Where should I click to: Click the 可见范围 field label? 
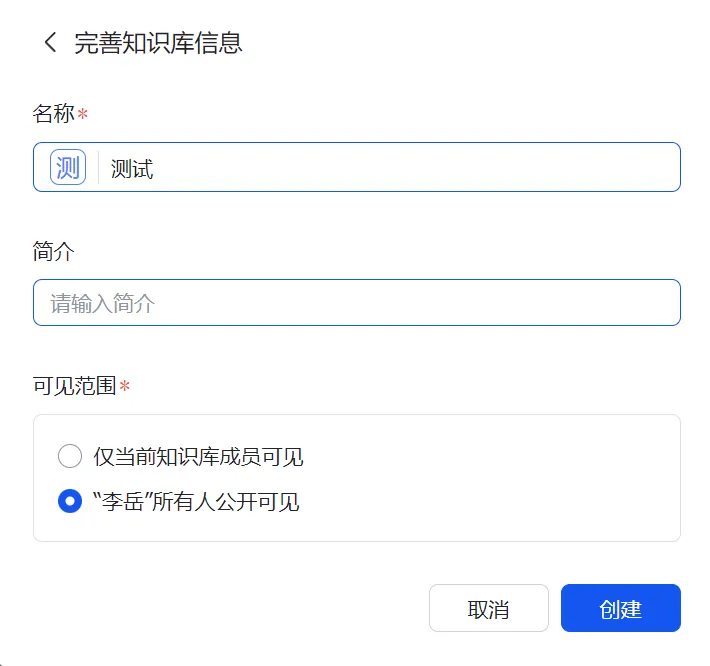75,386
